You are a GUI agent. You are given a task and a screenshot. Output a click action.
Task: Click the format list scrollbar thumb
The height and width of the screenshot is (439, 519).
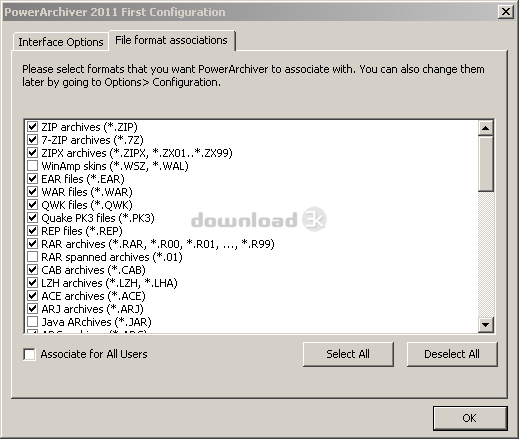click(485, 163)
